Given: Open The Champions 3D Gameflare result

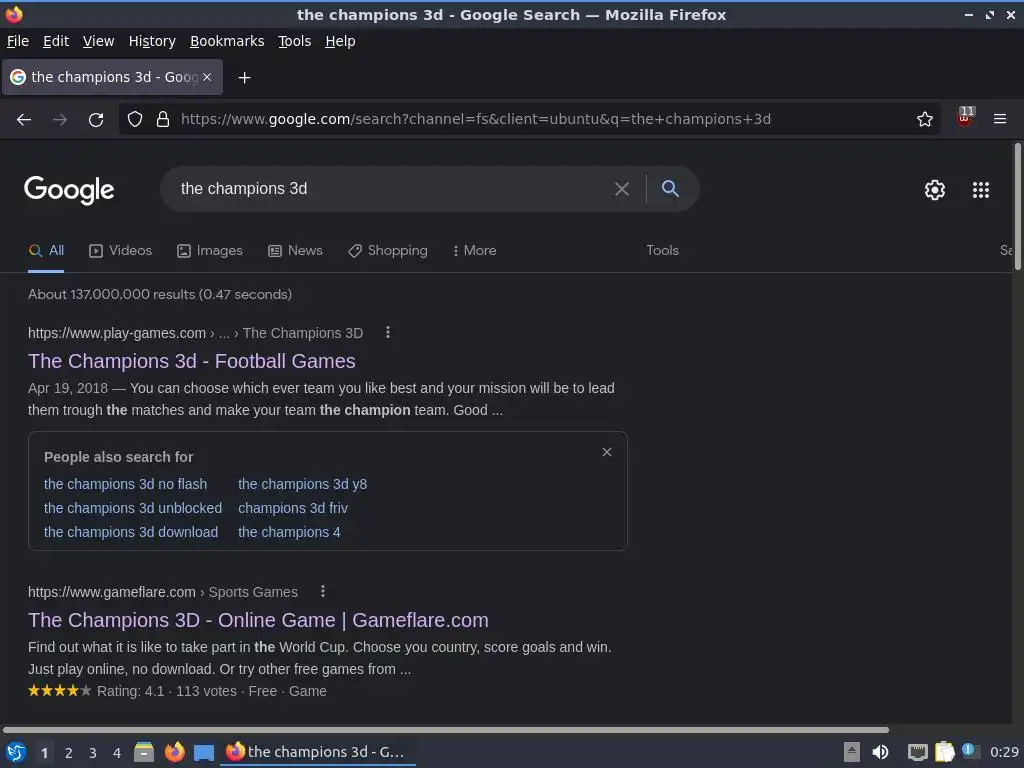Looking at the screenshot, I should 259,620.
